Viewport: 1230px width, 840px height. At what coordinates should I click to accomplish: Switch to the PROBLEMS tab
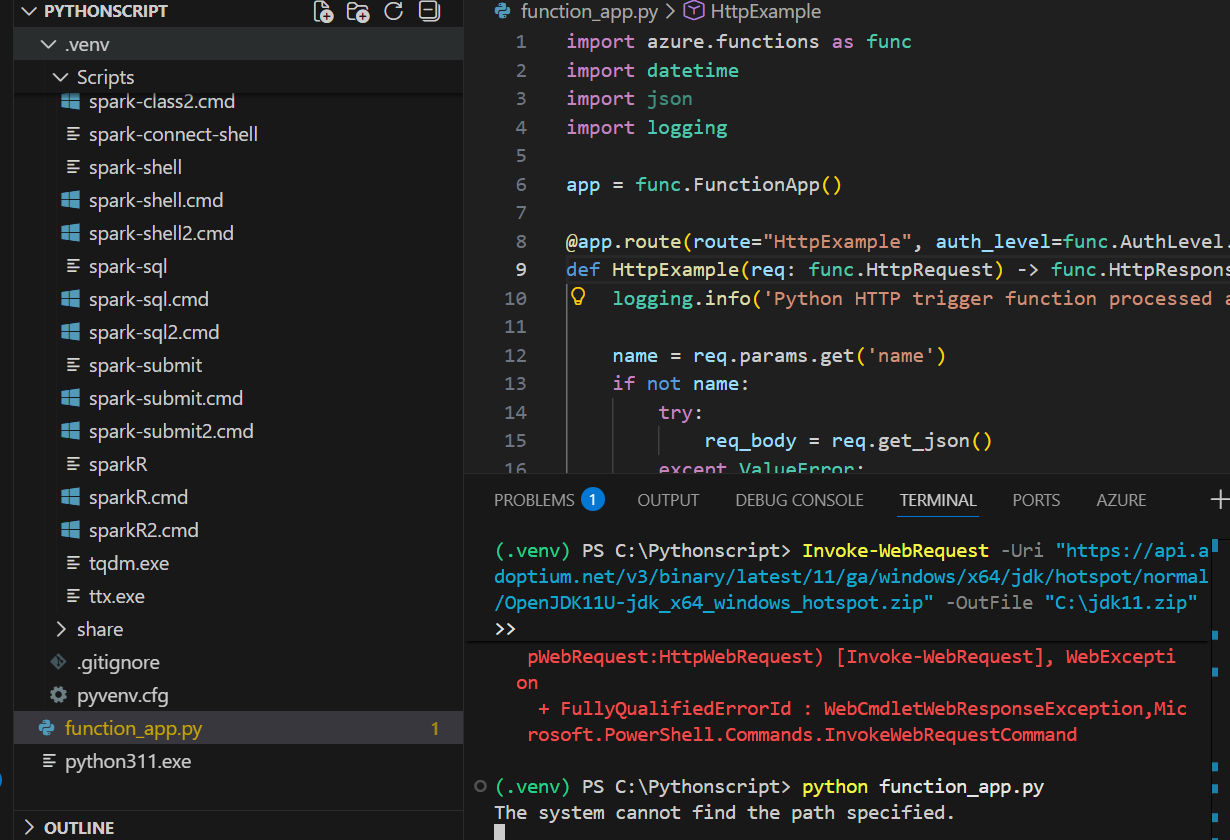click(x=534, y=500)
